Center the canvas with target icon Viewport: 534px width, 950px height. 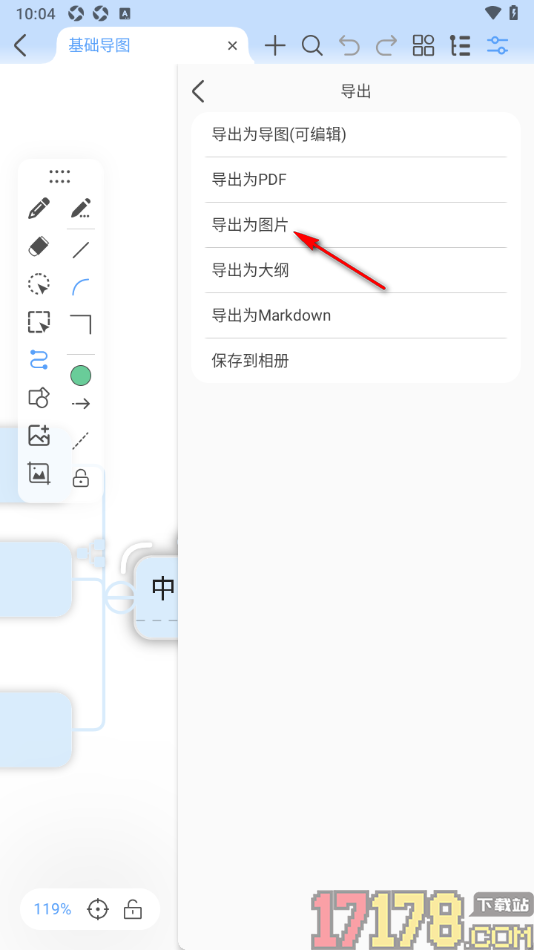coord(98,909)
